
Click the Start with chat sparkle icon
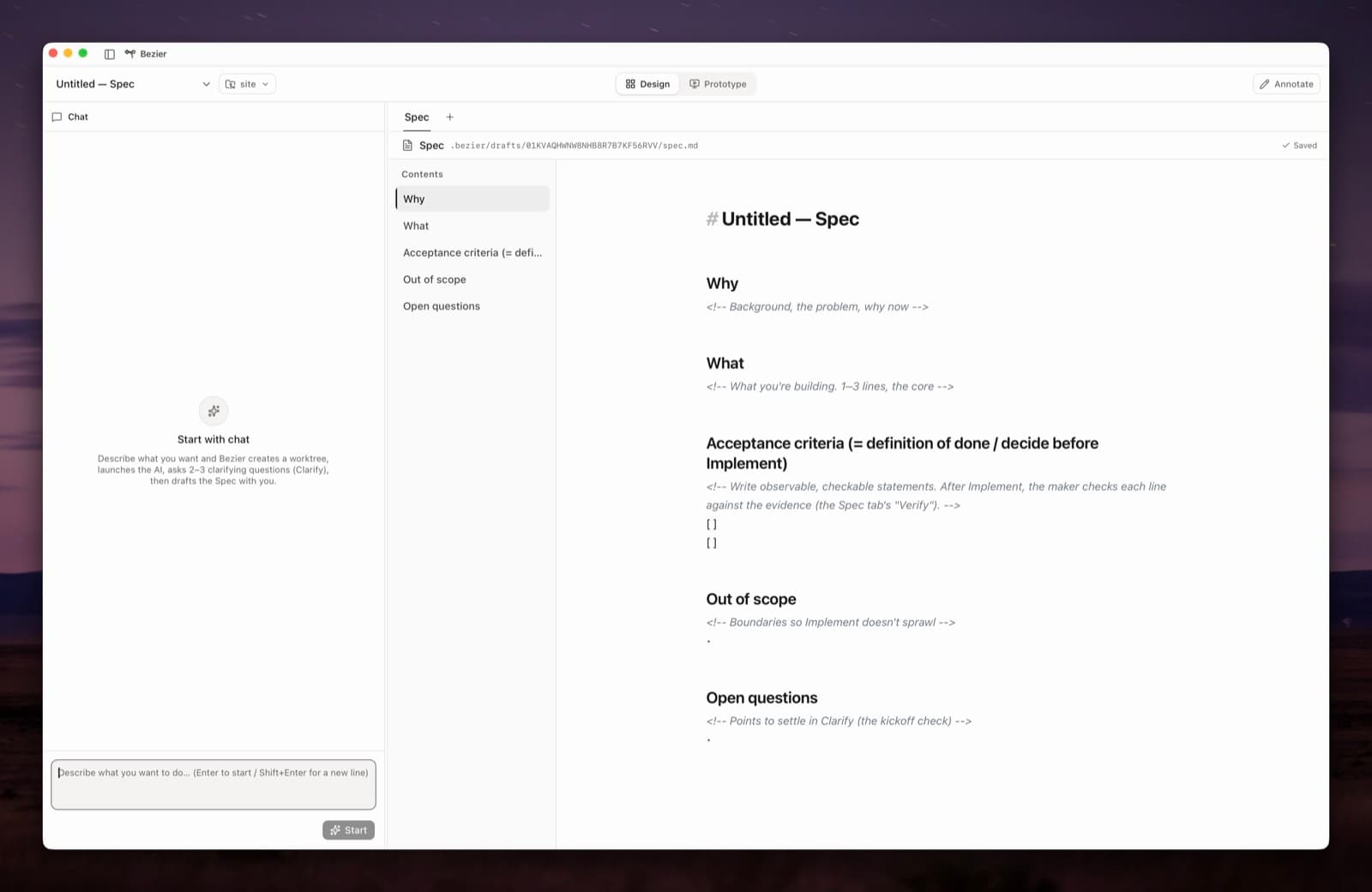coord(214,411)
